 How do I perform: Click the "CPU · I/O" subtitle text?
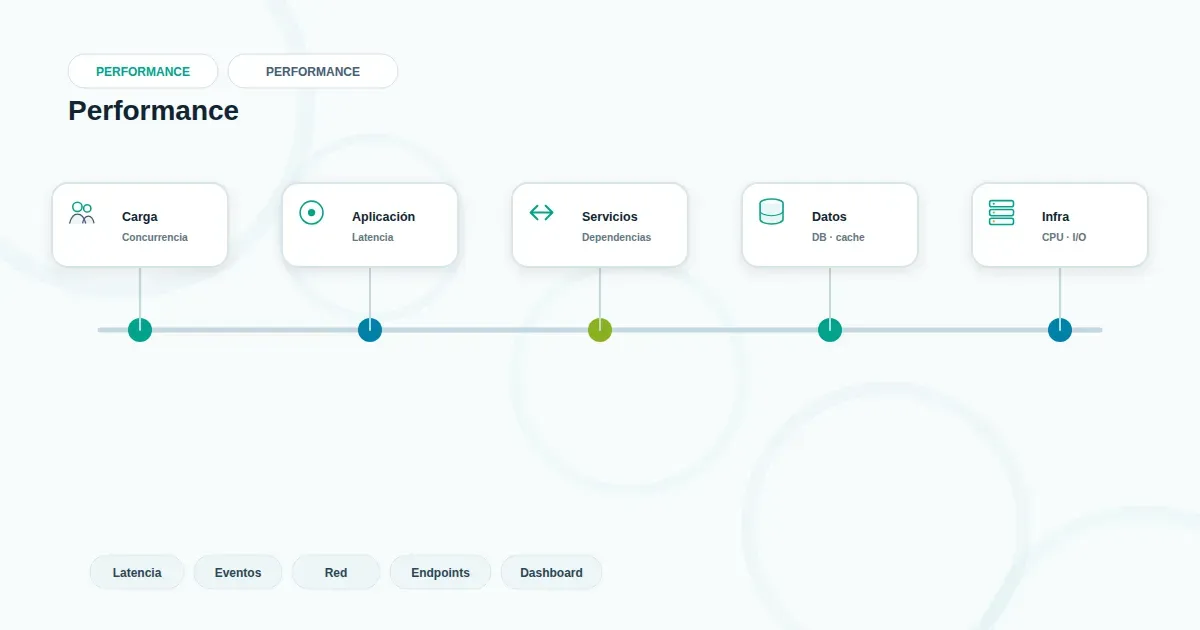coord(1064,238)
